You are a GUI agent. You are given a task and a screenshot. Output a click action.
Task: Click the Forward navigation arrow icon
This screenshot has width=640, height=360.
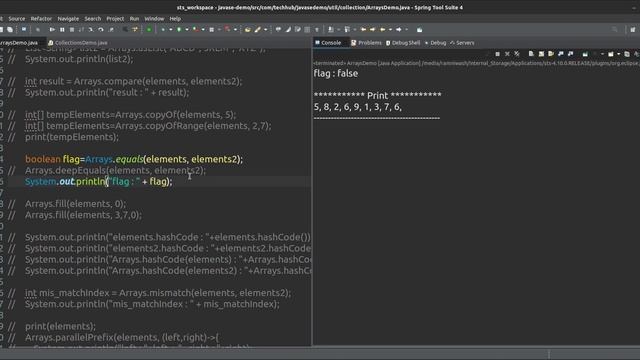coord(399,29)
